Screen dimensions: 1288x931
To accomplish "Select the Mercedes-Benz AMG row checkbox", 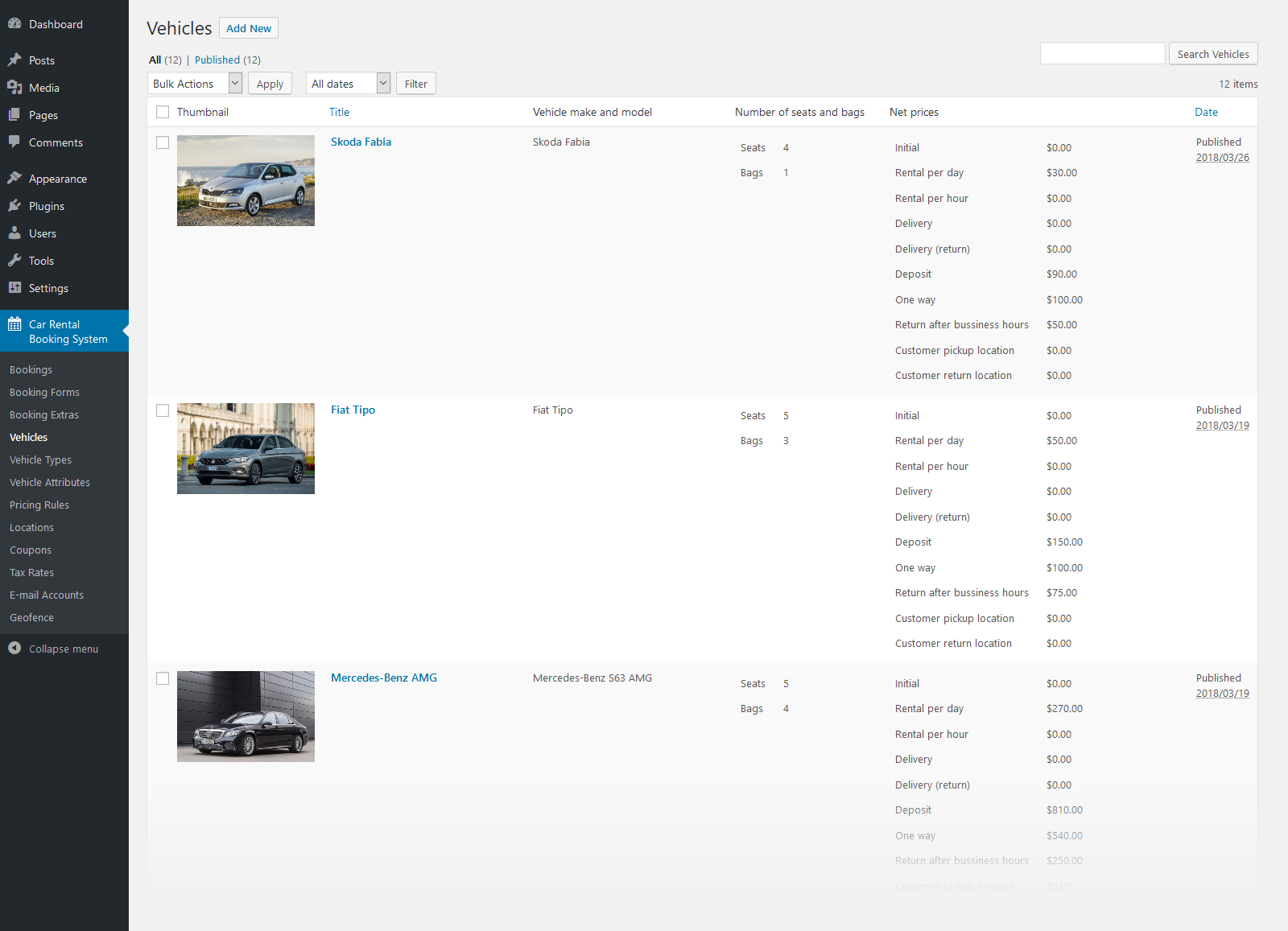I will (x=163, y=678).
